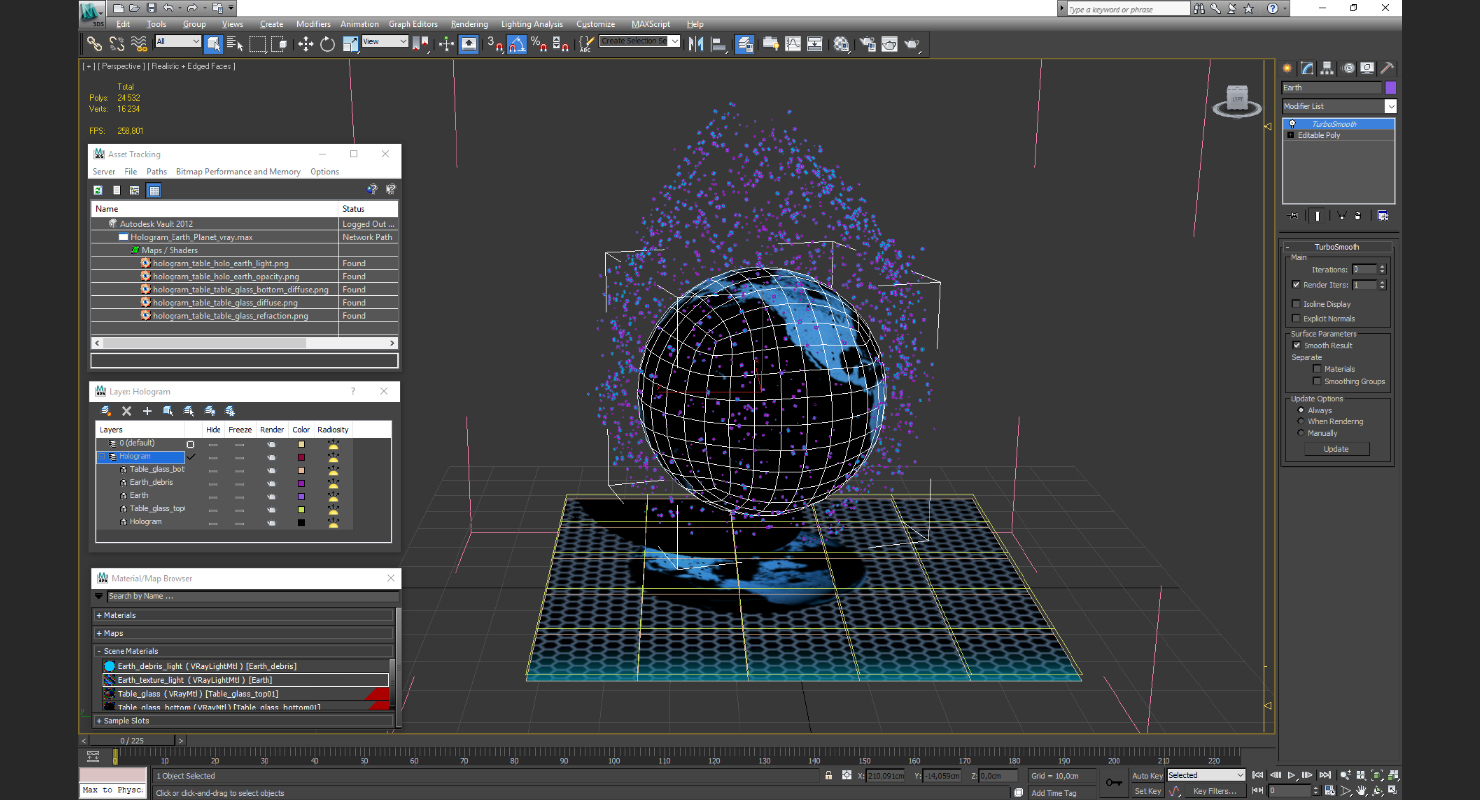This screenshot has height=800, width=1480.
Task: Click Remove modifier from stack icon
Action: click(x=1359, y=216)
